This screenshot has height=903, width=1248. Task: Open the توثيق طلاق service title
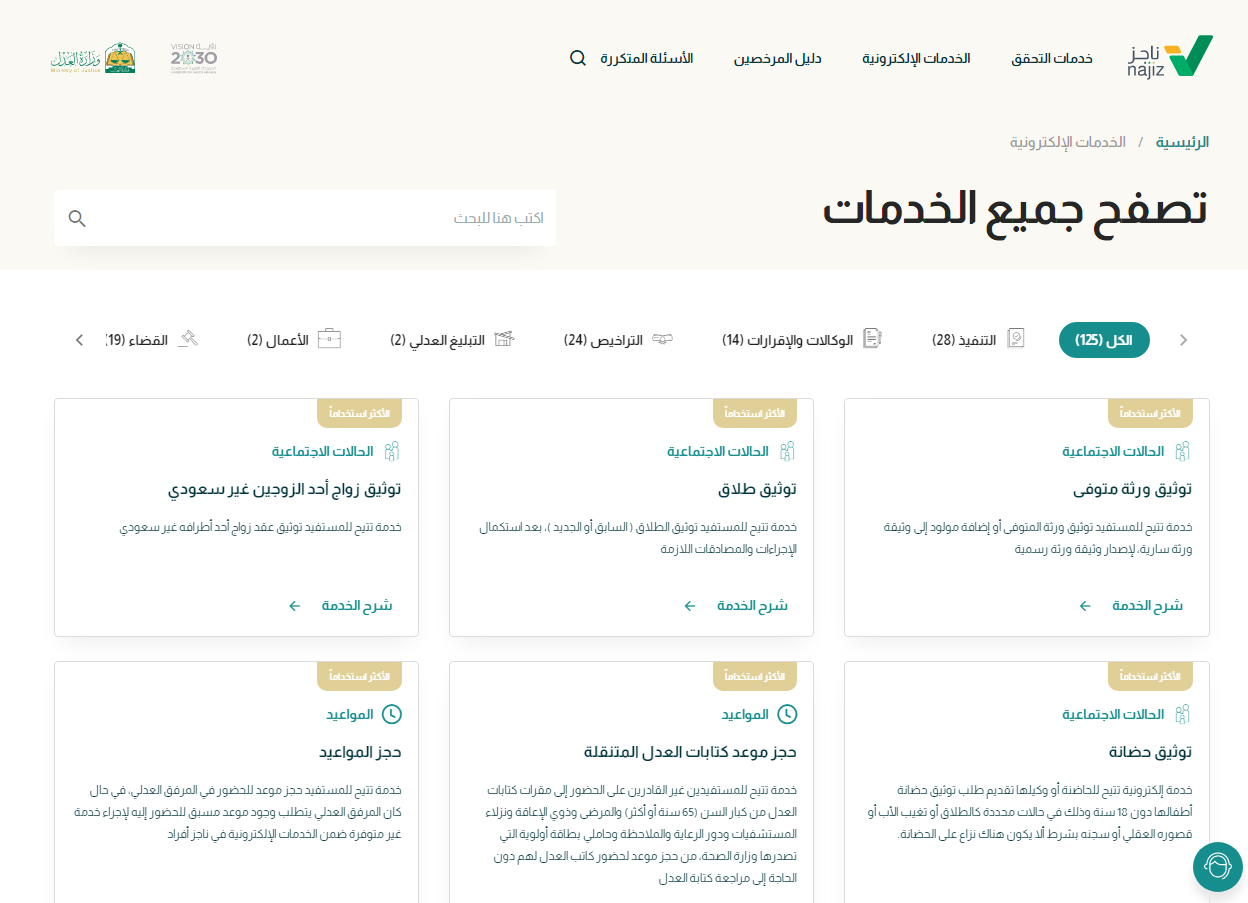coord(757,490)
